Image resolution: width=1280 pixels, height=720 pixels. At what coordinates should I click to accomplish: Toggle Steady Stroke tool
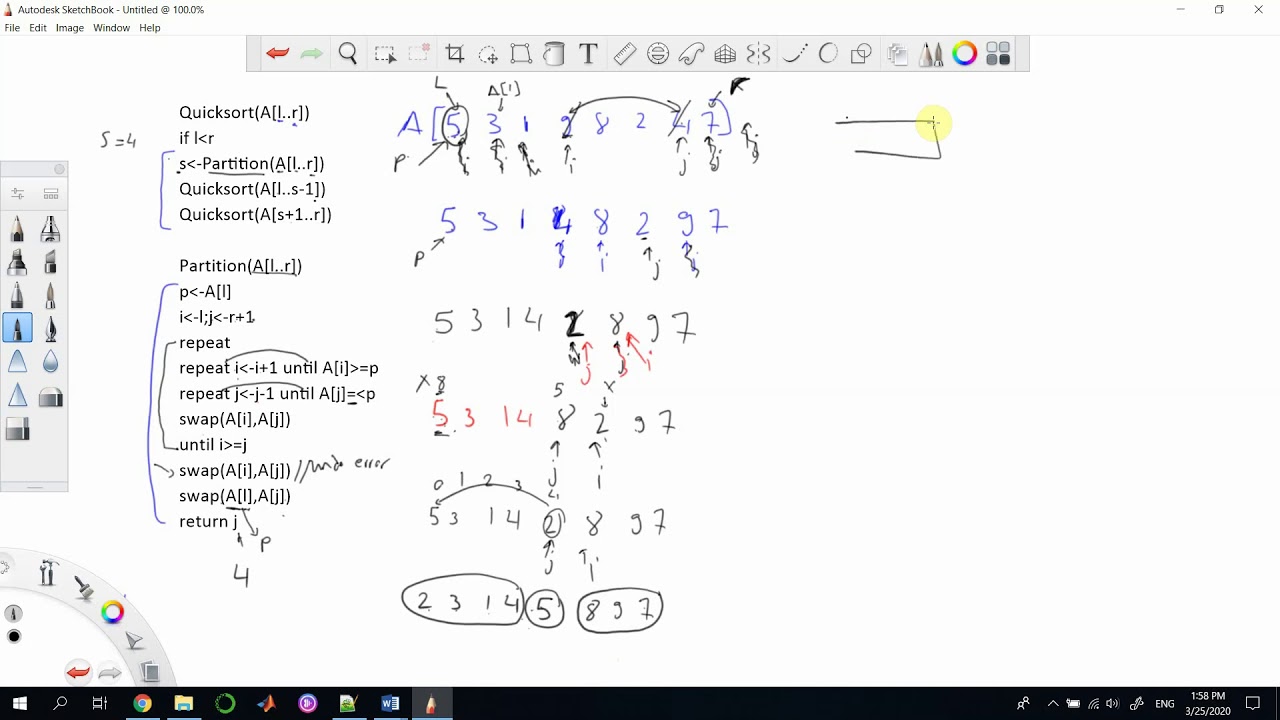(x=795, y=54)
